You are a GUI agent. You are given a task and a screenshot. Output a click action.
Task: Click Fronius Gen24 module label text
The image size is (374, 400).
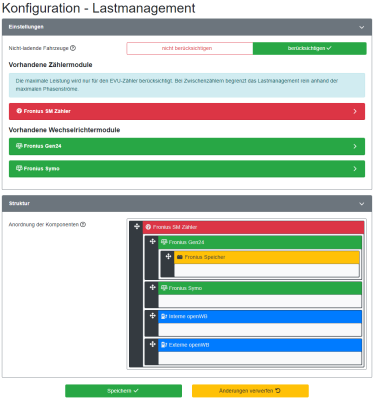(x=42, y=146)
